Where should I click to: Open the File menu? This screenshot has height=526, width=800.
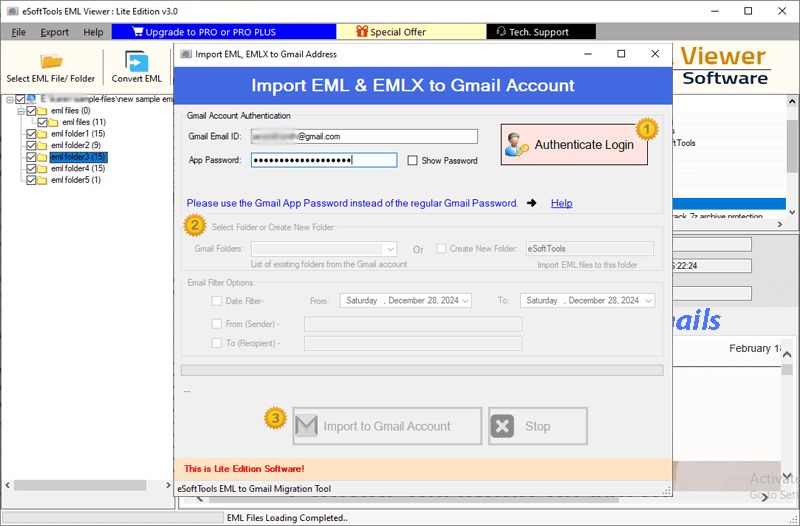click(18, 32)
